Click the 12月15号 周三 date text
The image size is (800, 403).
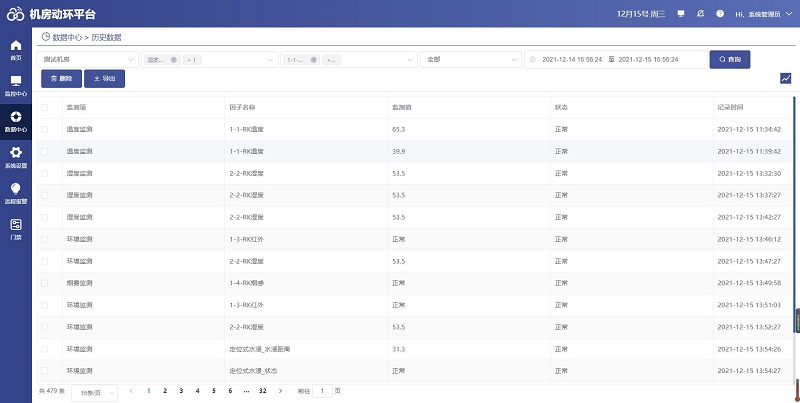[x=641, y=14]
